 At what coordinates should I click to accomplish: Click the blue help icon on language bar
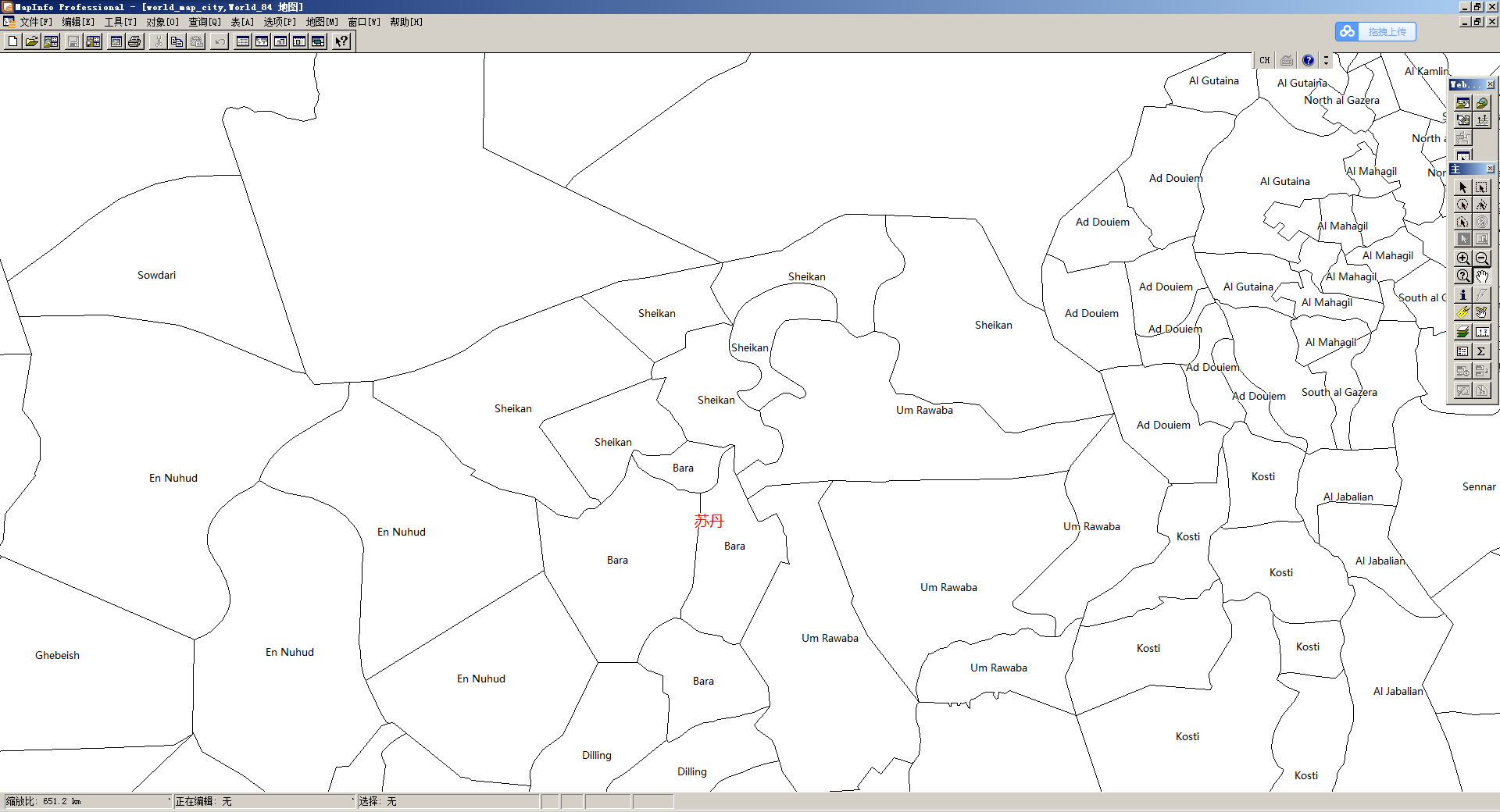[1308, 60]
